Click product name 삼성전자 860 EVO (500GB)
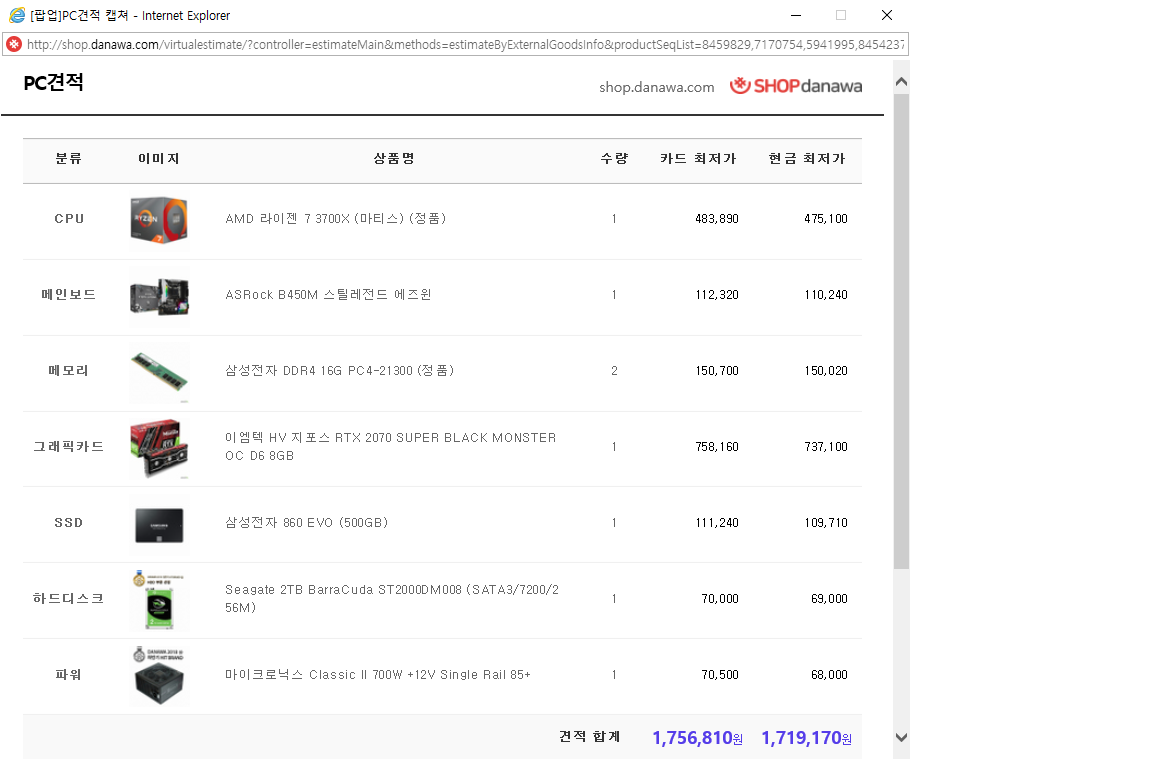 (x=306, y=523)
